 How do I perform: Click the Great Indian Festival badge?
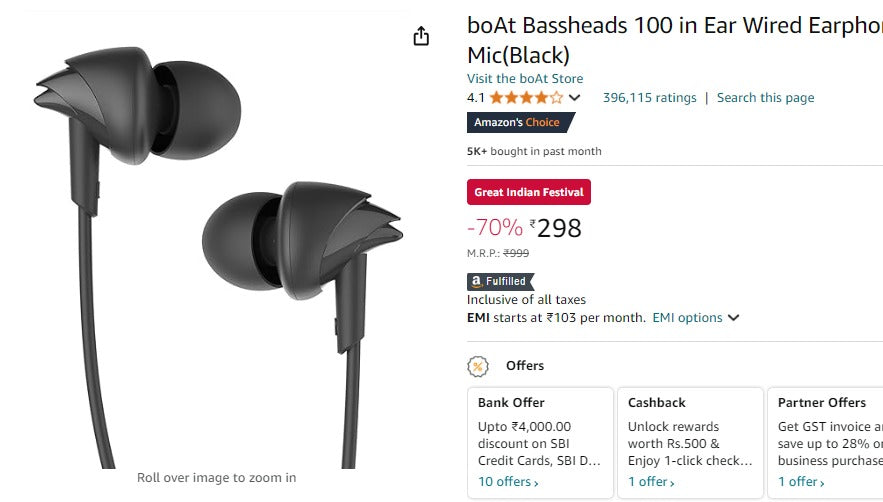[529, 192]
